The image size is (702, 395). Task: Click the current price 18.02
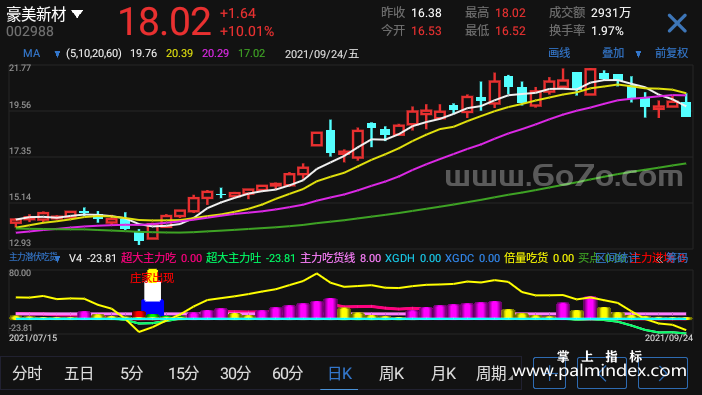tap(164, 21)
